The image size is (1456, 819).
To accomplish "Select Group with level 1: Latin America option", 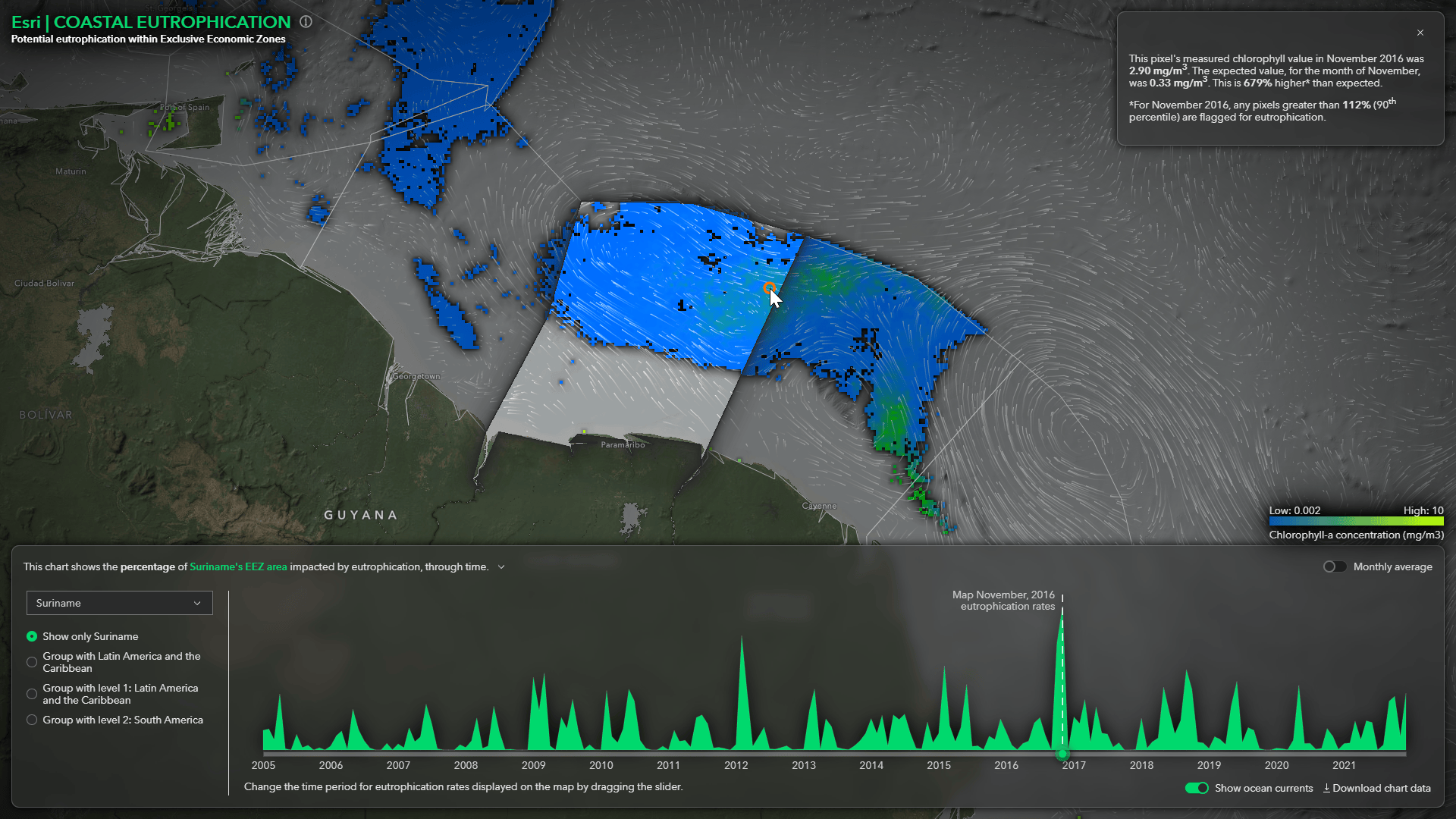I will click(32, 694).
